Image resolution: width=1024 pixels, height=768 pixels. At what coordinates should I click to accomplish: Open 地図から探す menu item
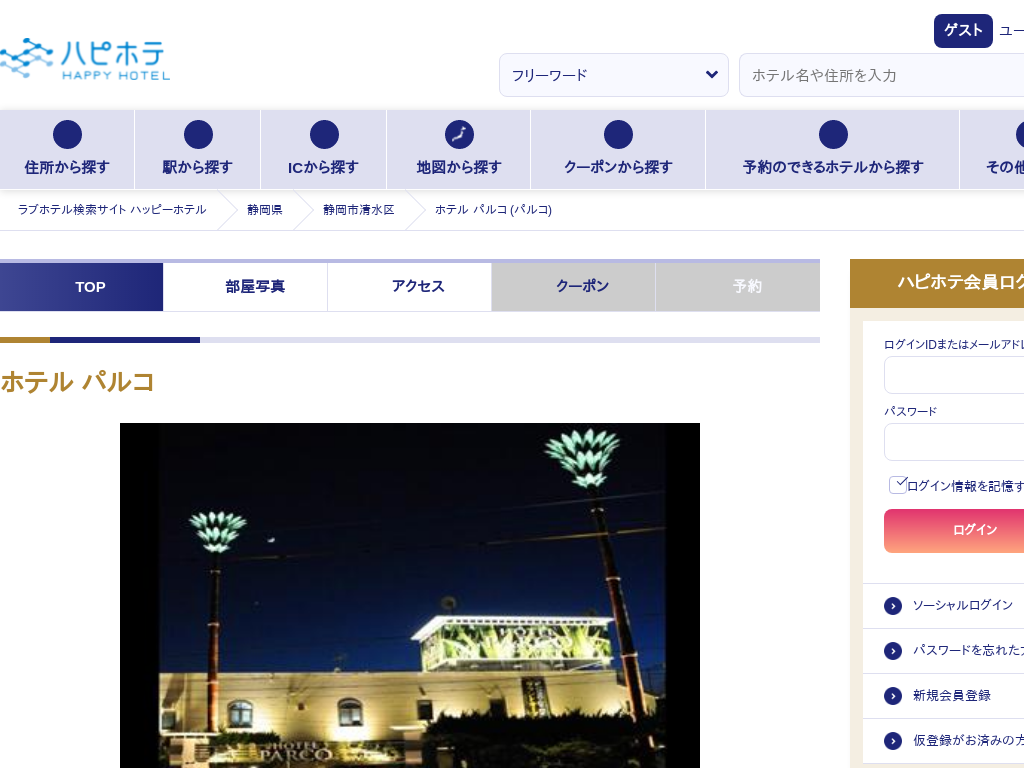(x=458, y=150)
